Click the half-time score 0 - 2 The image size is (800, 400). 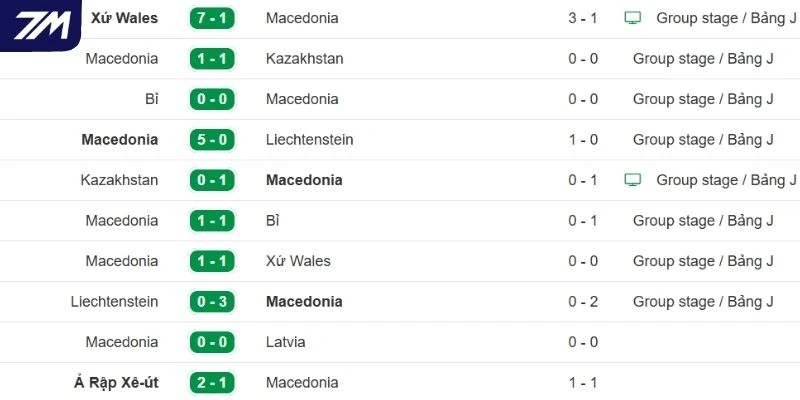(583, 301)
